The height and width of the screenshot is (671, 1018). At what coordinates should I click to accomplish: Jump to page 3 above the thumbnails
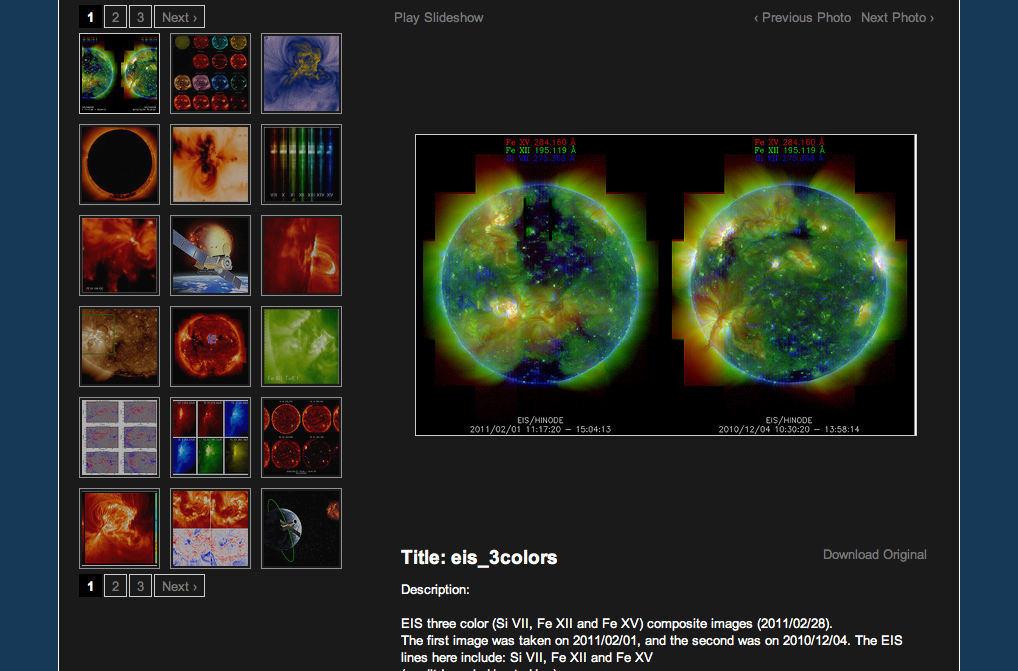click(x=140, y=17)
